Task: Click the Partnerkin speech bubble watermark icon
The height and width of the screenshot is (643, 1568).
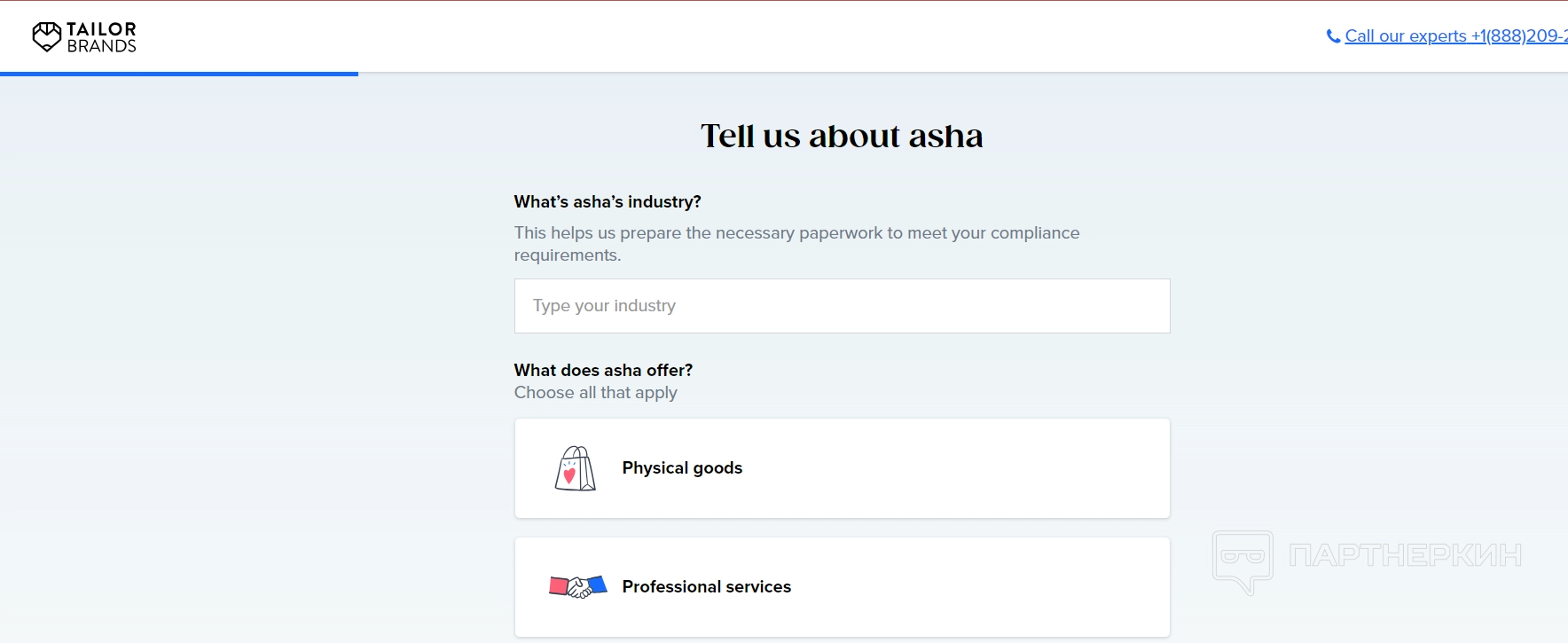Action: pyautogui.click(x=1243, y=561)
